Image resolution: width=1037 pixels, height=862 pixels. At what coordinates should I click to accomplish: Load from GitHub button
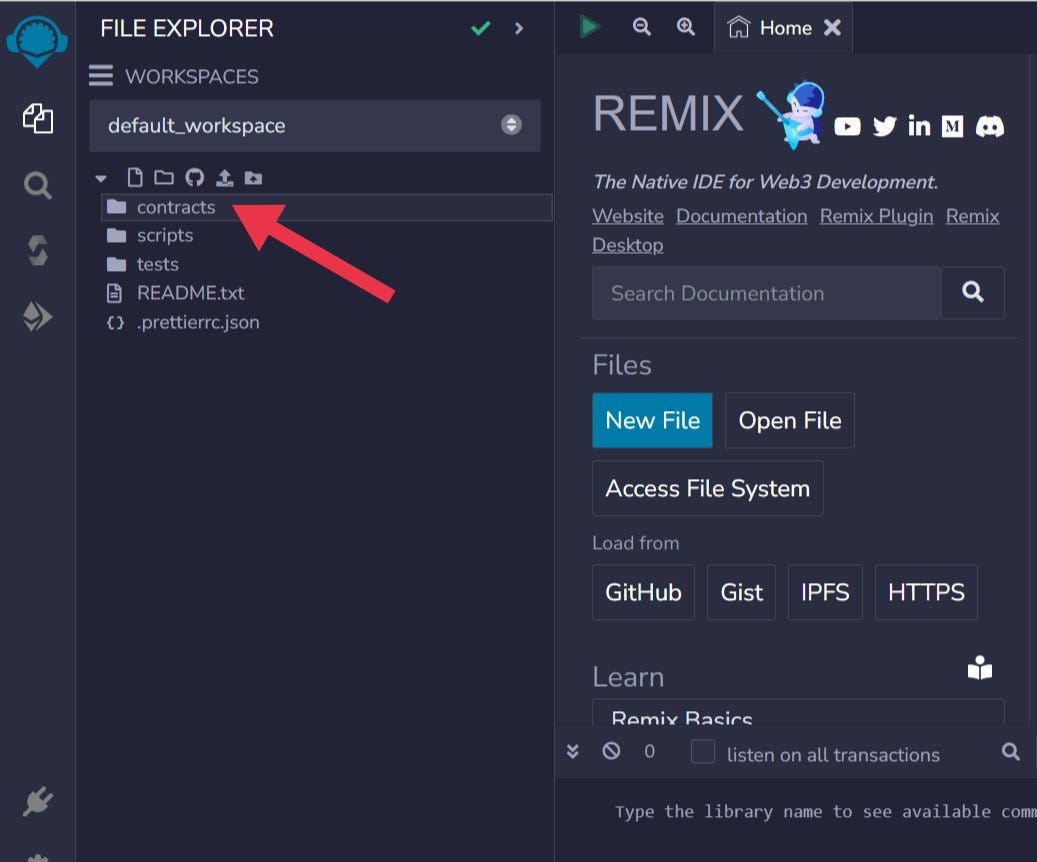tap(643, 592)
